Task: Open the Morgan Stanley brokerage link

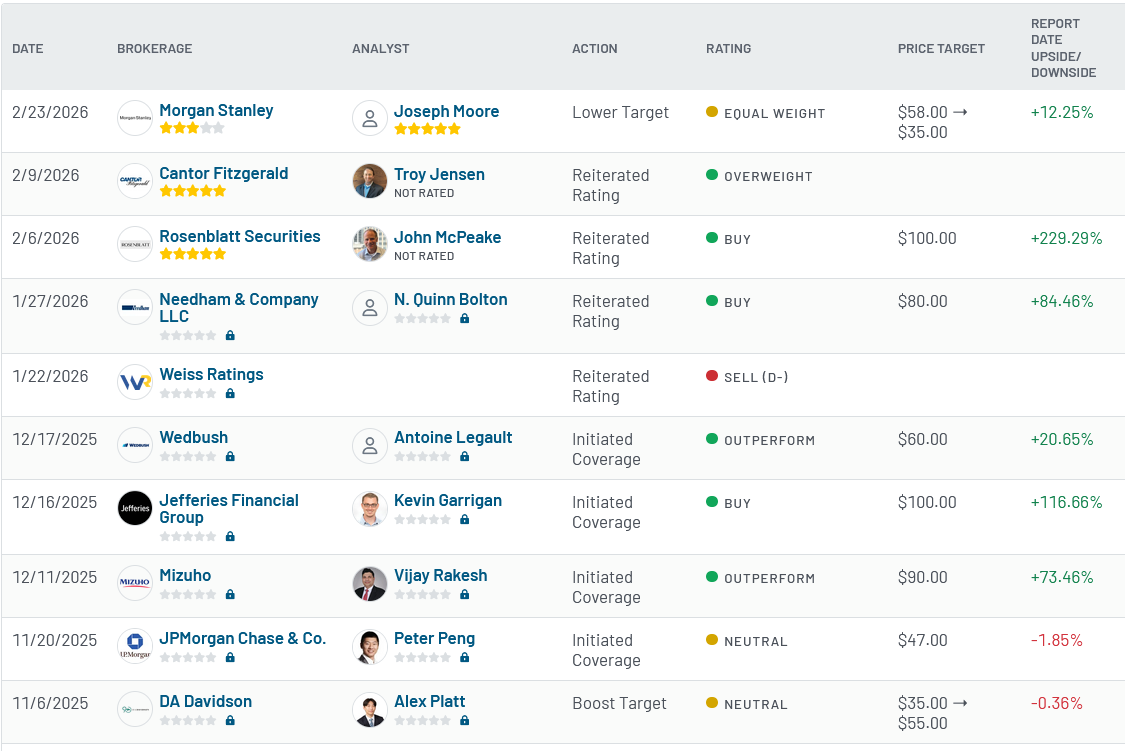Action: 216,110
